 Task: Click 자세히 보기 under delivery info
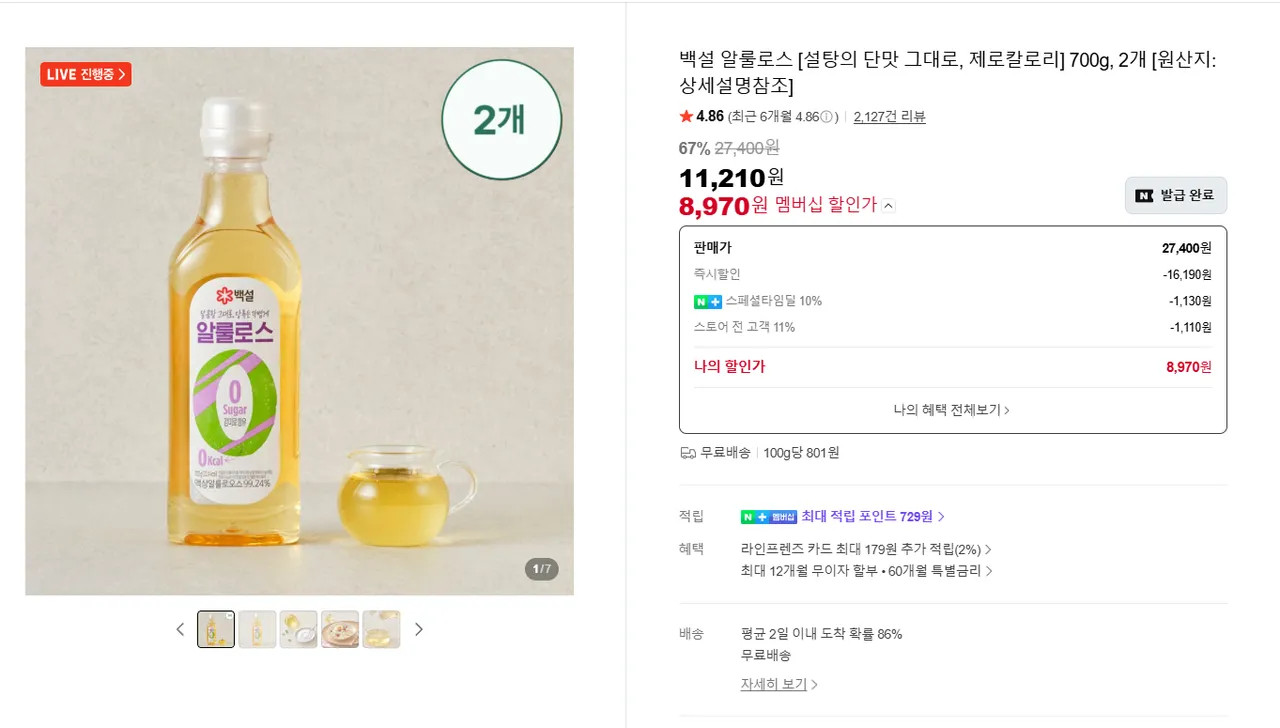coord(779,685)
